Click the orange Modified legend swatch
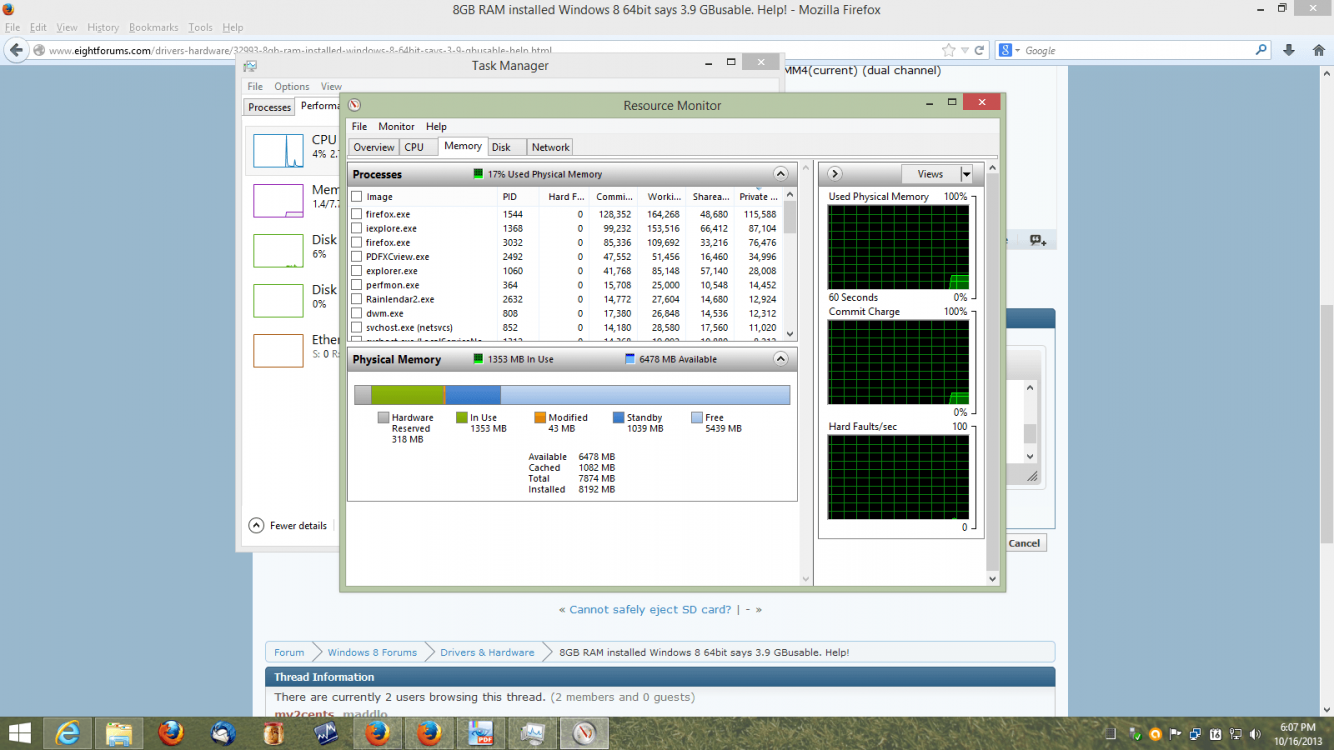Viewport: 1334px width, 750px height. [540, 418]
